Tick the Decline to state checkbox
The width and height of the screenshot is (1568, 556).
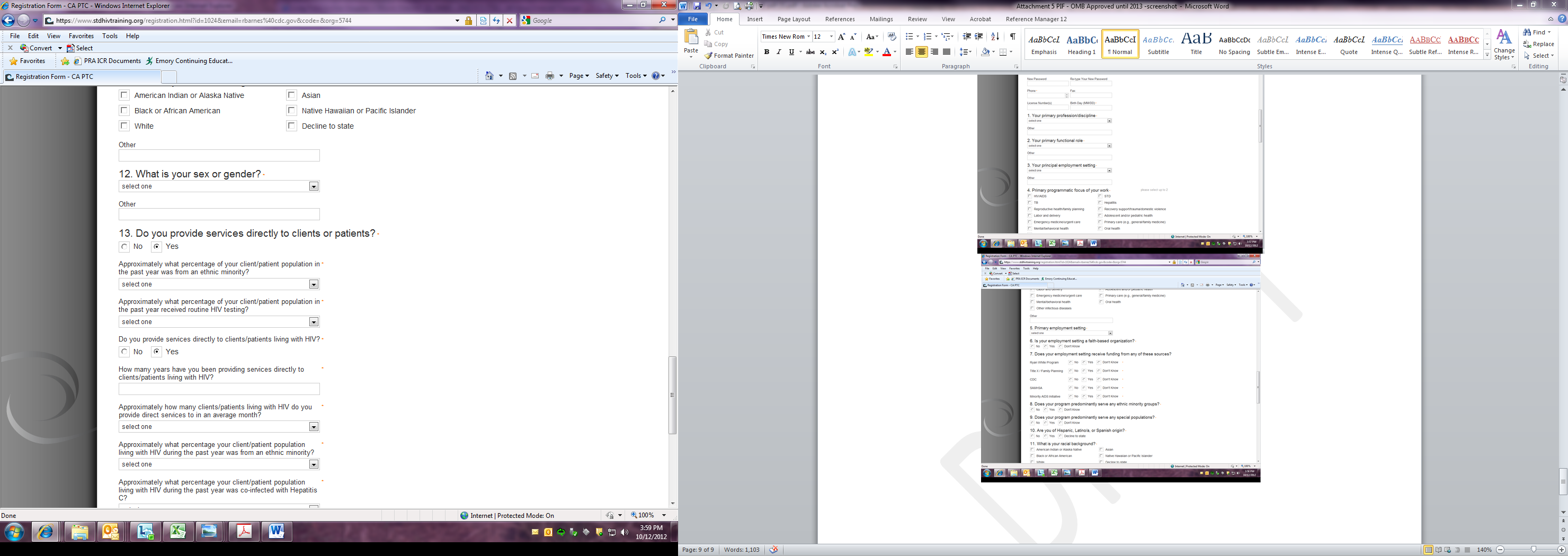[x=292, y=126]
